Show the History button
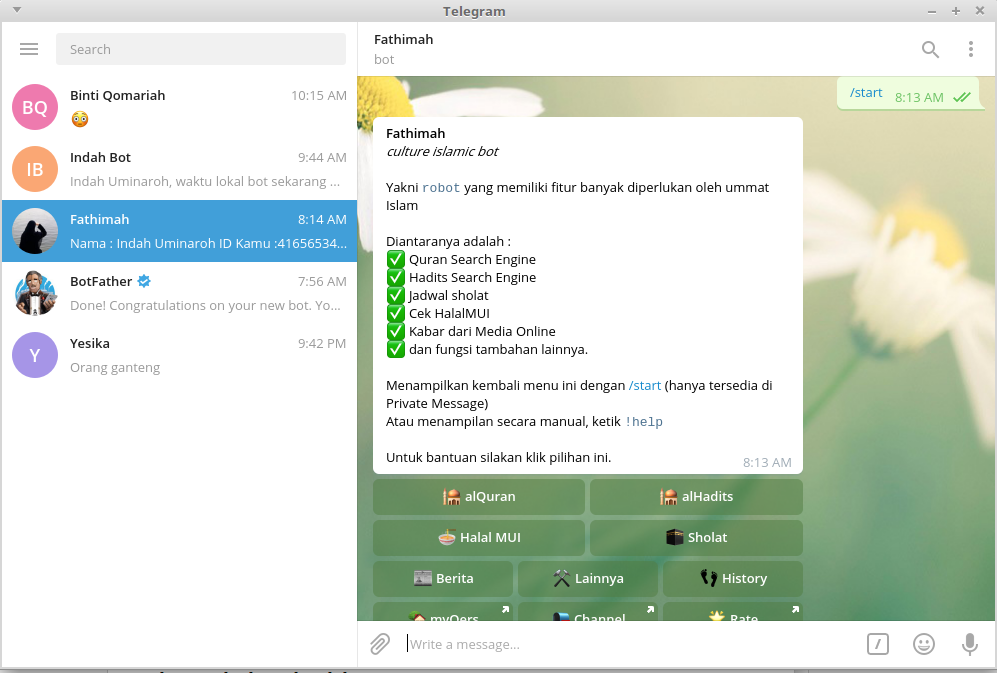Image resolution: width=997 pixels, height=673 pixels. click(732, 578)
